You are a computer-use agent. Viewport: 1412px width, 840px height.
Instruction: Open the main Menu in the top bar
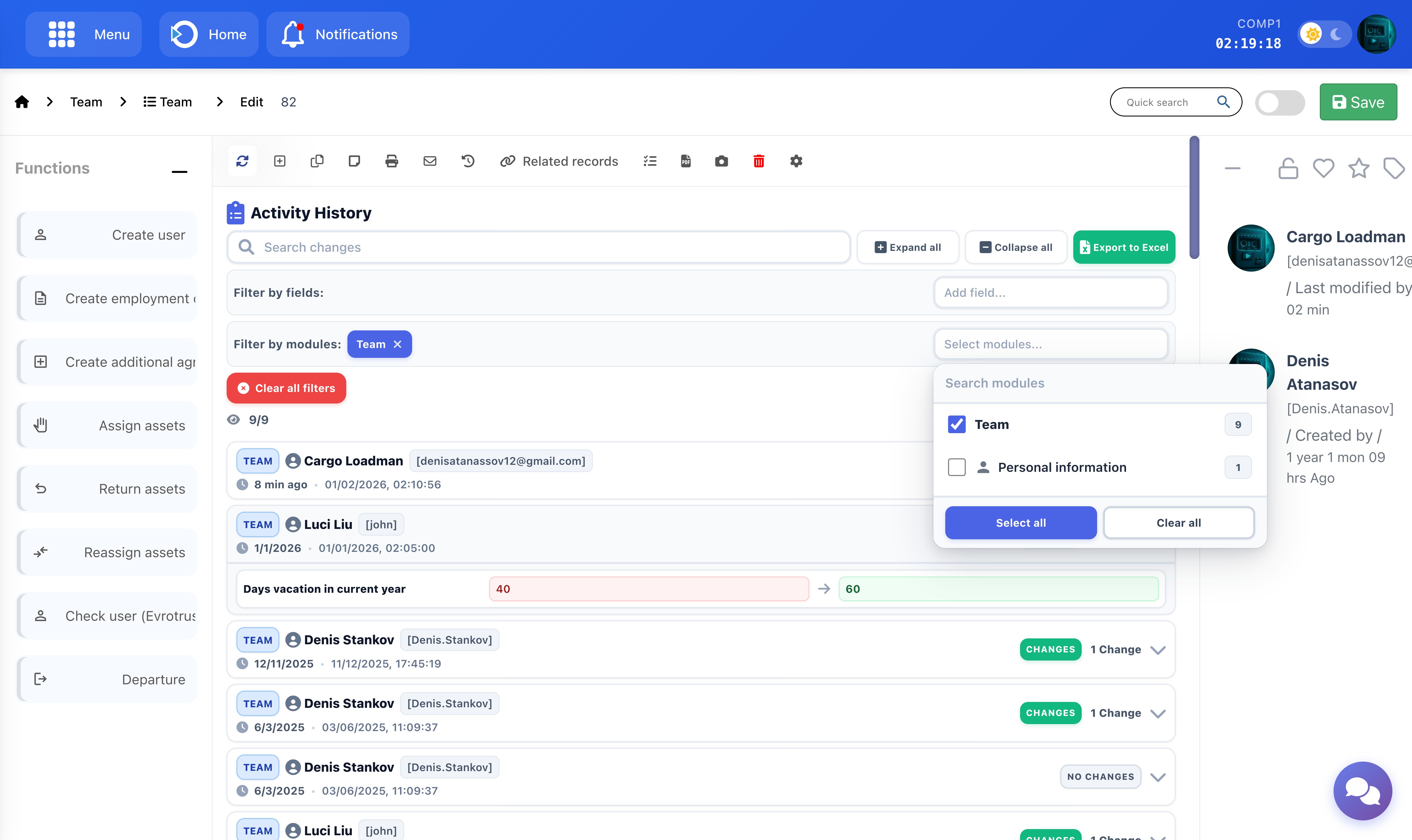(x=84, y=34)
